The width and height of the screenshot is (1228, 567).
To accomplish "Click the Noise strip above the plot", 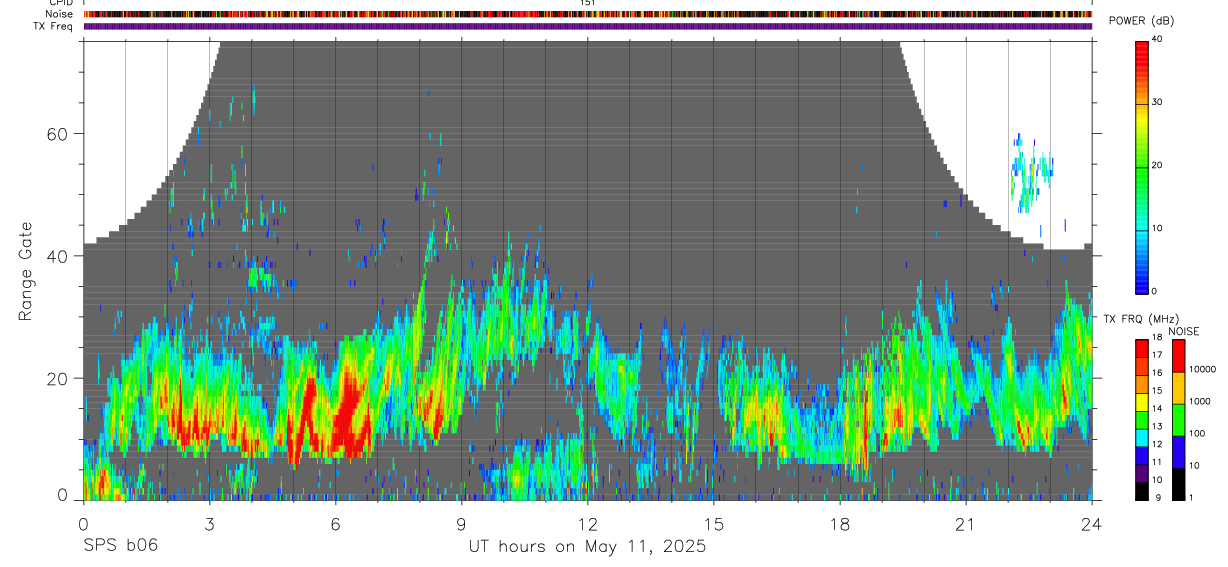I will coord(588,14).
